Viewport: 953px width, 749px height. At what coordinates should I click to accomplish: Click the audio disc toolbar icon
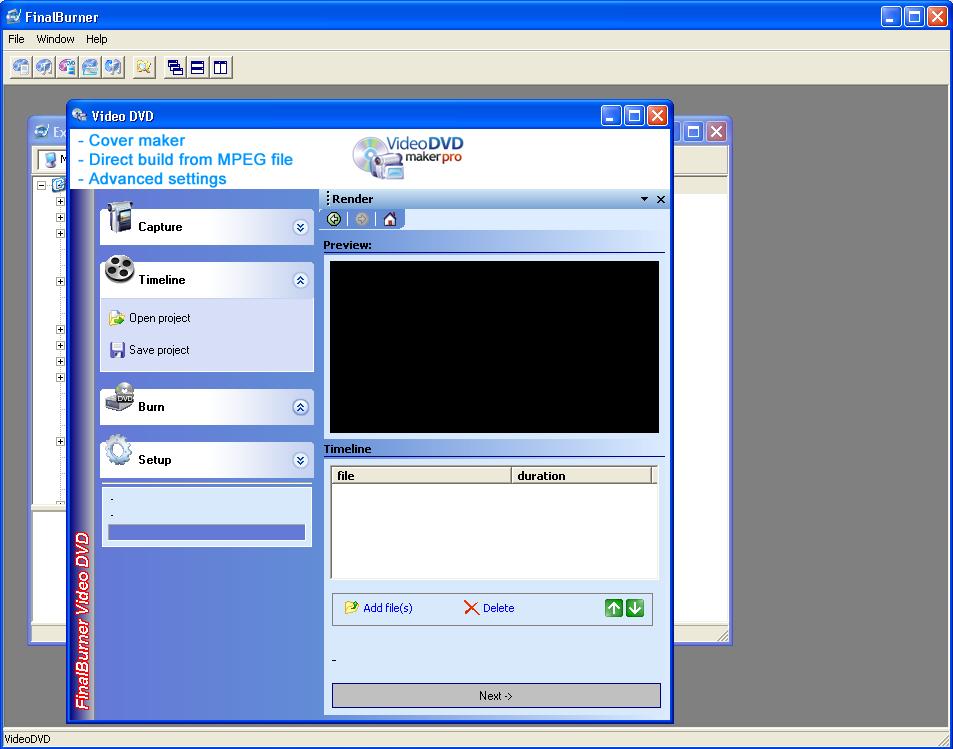tap(44, 67)
